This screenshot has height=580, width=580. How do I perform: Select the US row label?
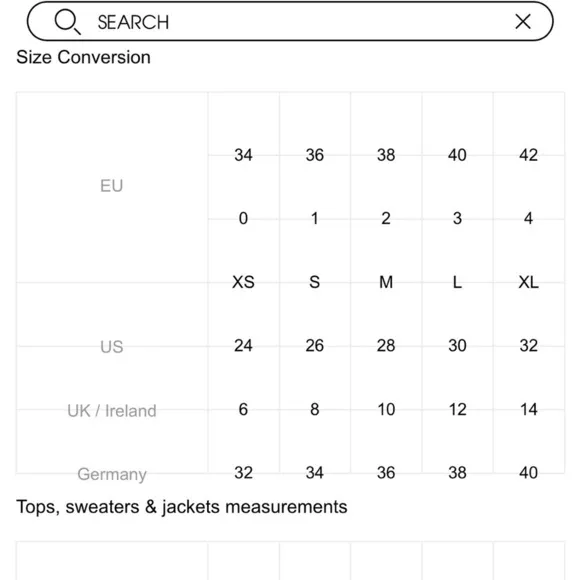point(111,347)
